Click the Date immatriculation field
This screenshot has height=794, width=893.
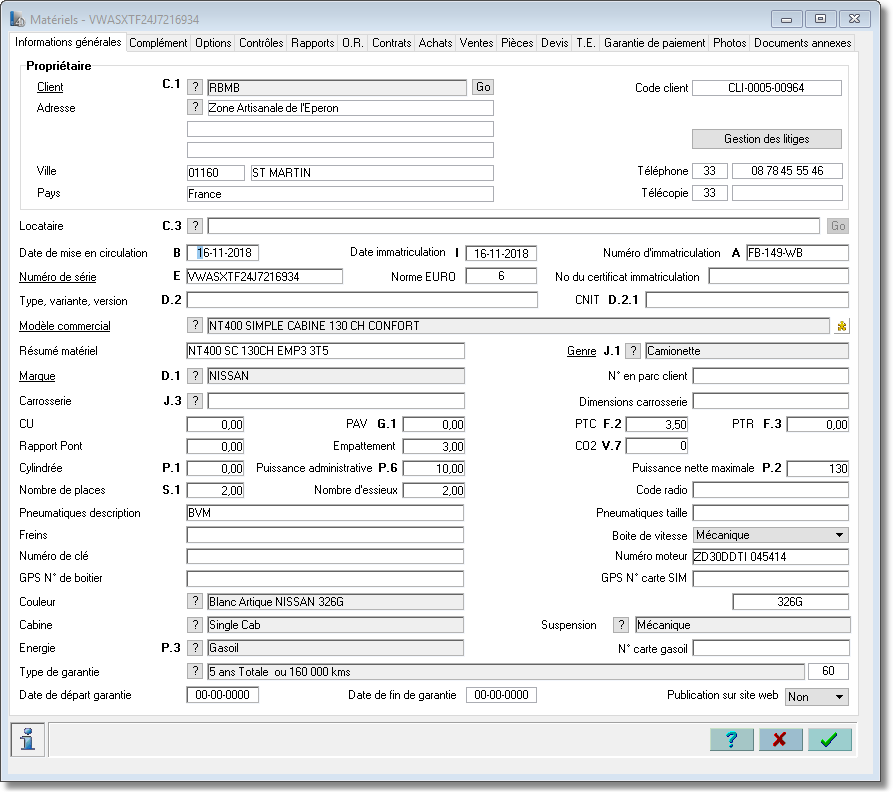tap(501, 253)
